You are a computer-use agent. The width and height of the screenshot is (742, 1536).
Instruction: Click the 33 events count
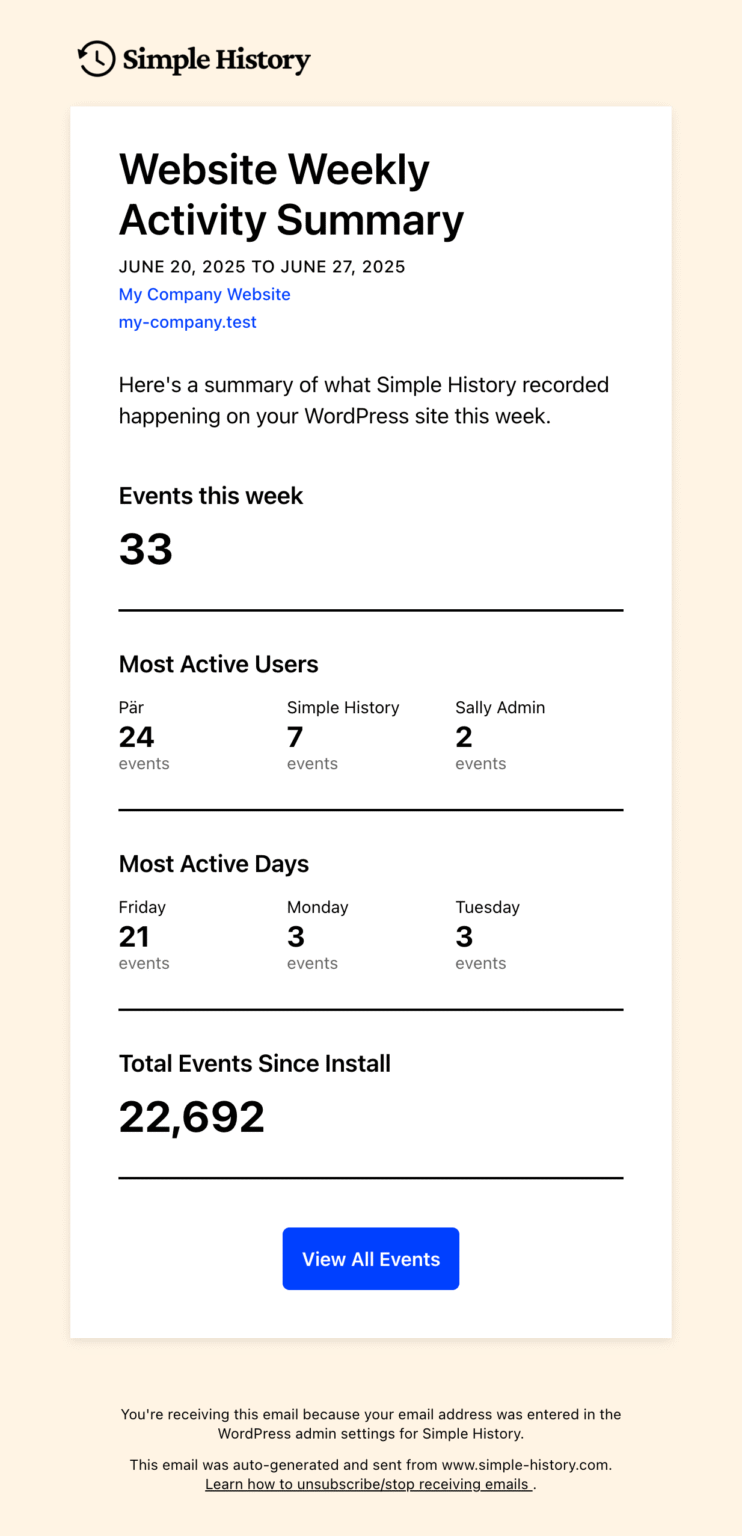click(x=146, y=549)
